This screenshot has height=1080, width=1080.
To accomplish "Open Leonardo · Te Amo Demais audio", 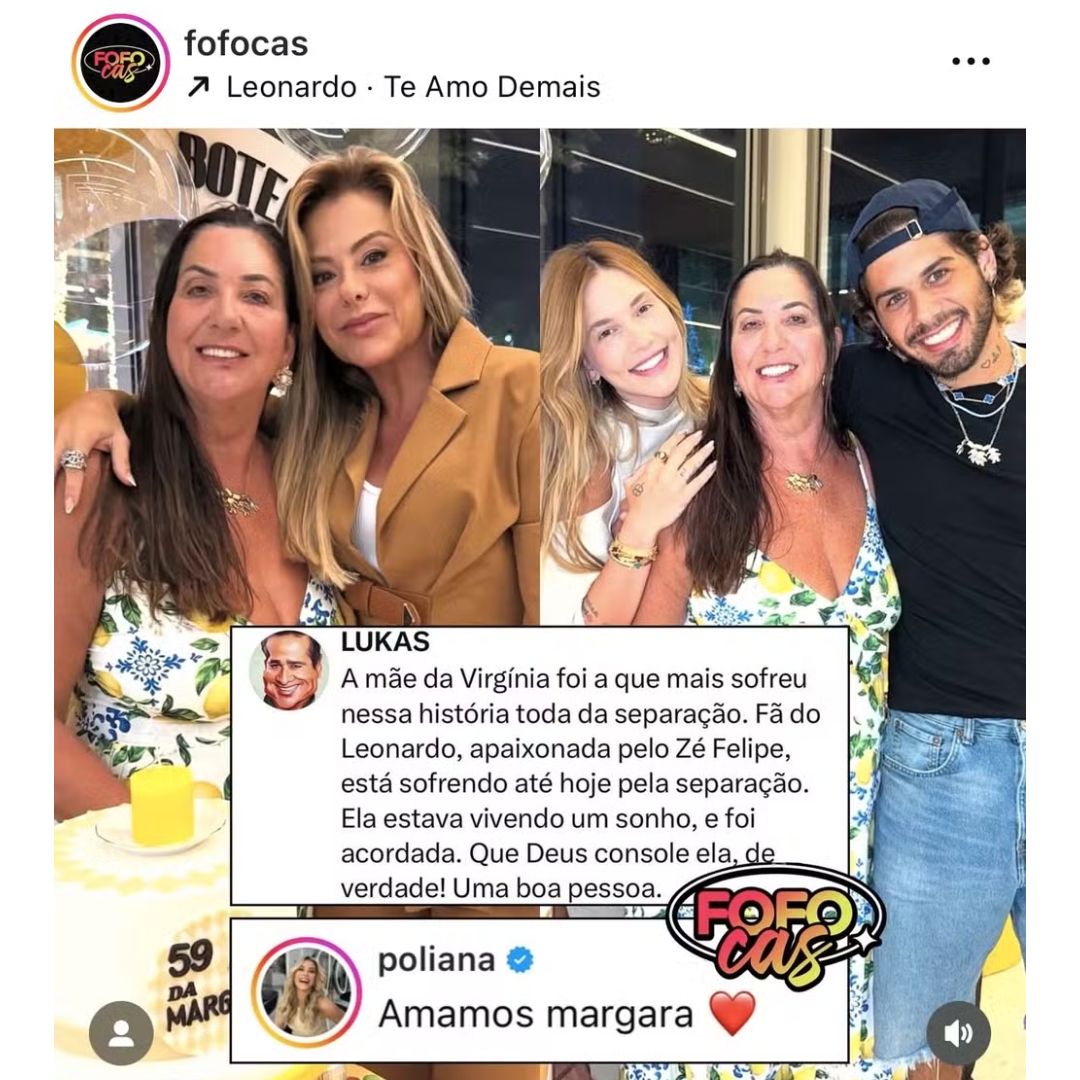I will pos(413,87).
